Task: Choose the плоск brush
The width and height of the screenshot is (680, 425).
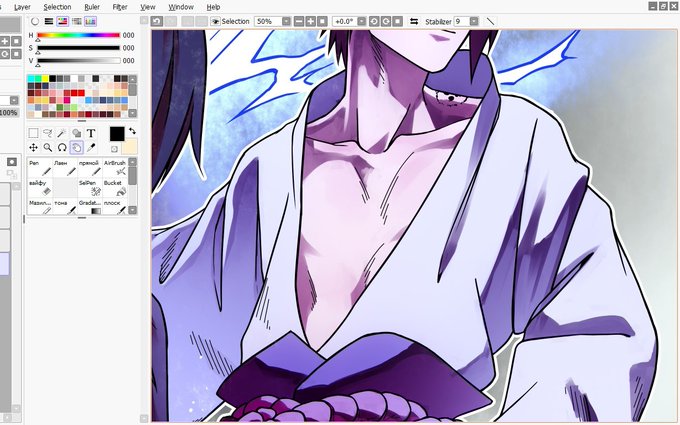Action: click(x=115, y=206)
